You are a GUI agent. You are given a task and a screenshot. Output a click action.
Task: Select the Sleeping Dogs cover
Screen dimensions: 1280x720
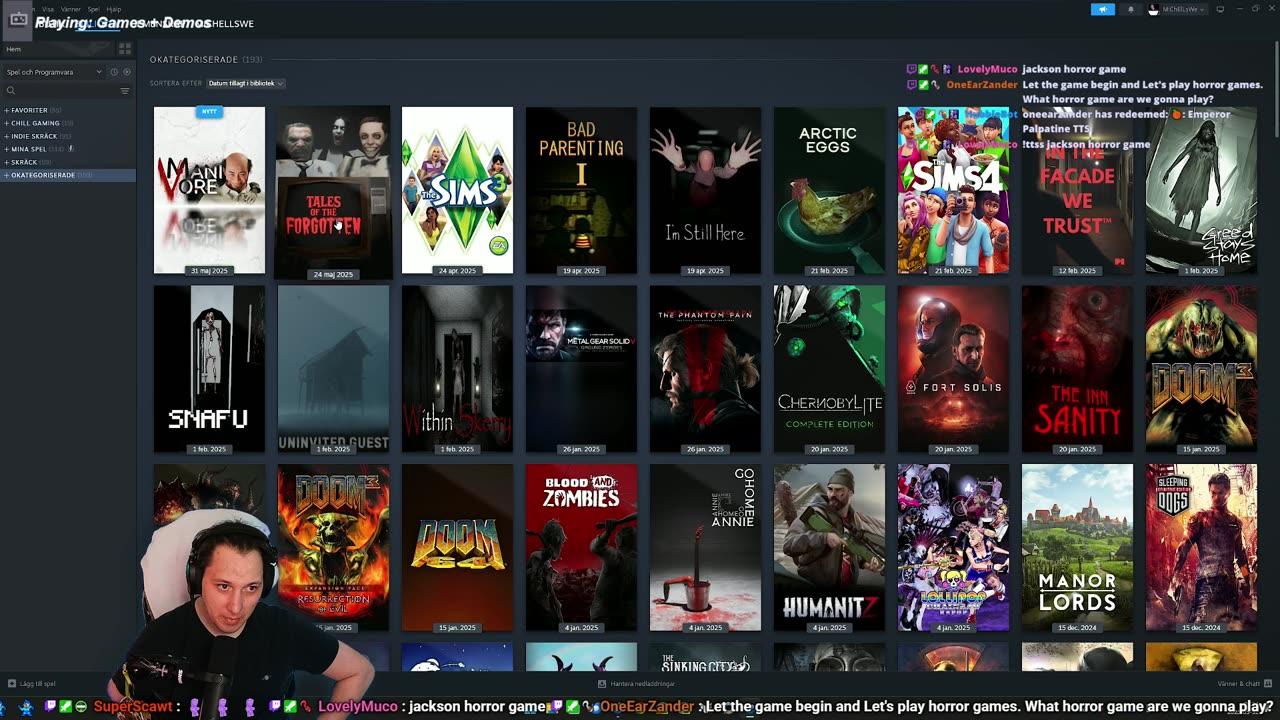click(x=1201, y=547)
